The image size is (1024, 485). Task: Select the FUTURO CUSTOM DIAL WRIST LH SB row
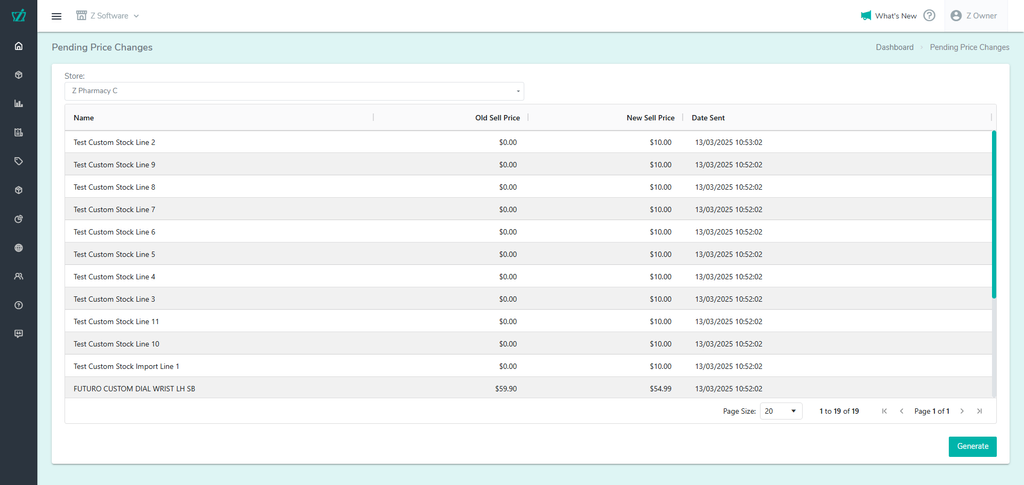point(135,388)
